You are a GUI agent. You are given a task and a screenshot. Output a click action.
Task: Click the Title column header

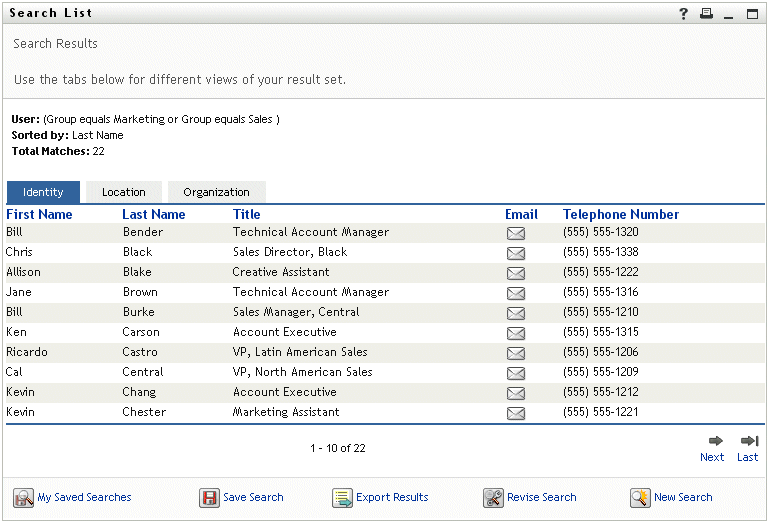(246, 214)
